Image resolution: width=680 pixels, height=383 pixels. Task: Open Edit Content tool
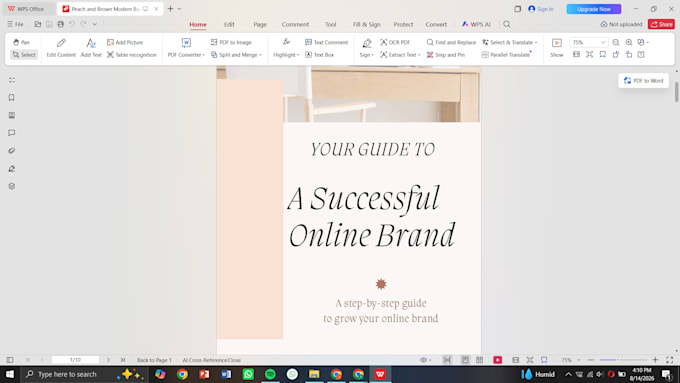pyautogui.click(x=61, y=48)
